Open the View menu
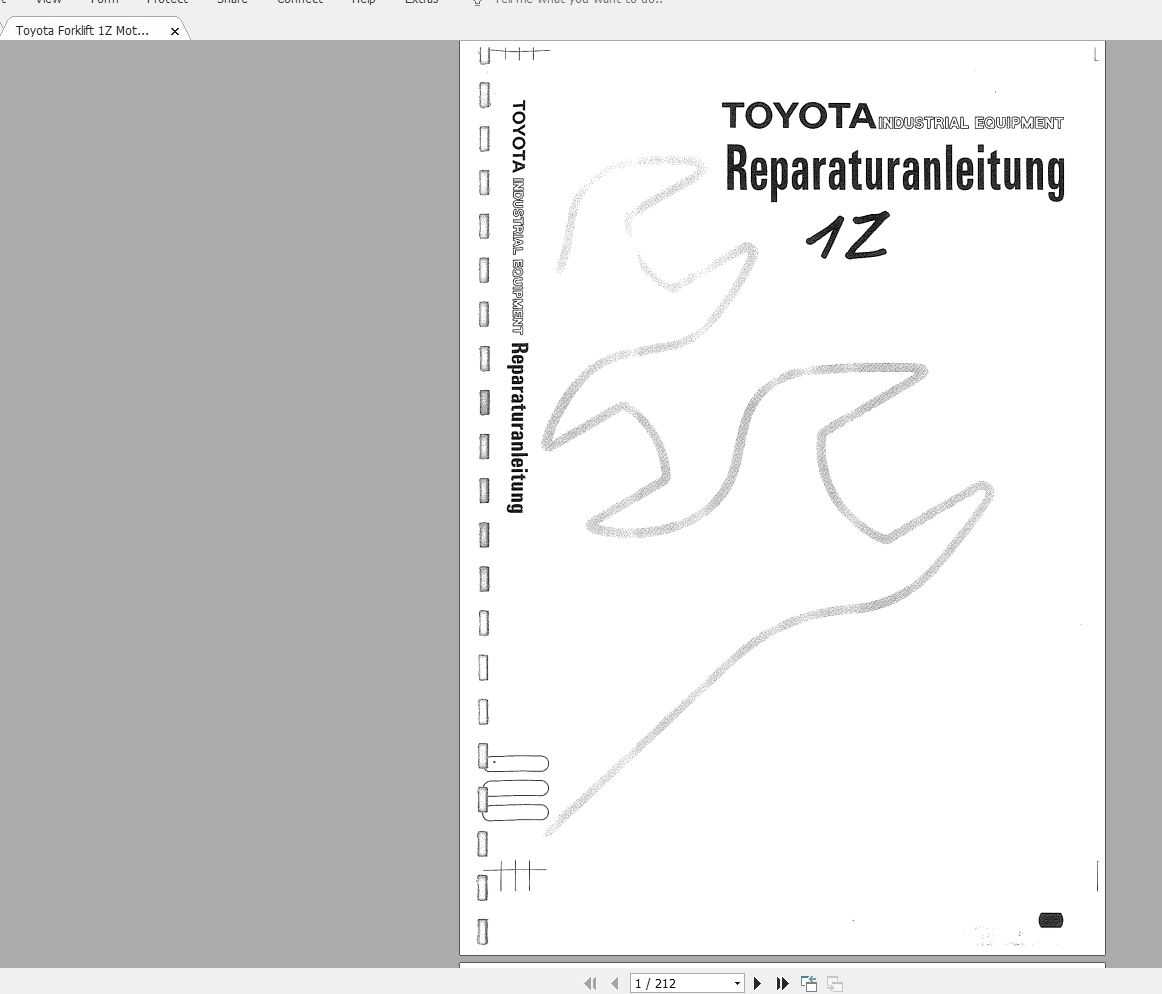1162x994 pixels. 48,3
